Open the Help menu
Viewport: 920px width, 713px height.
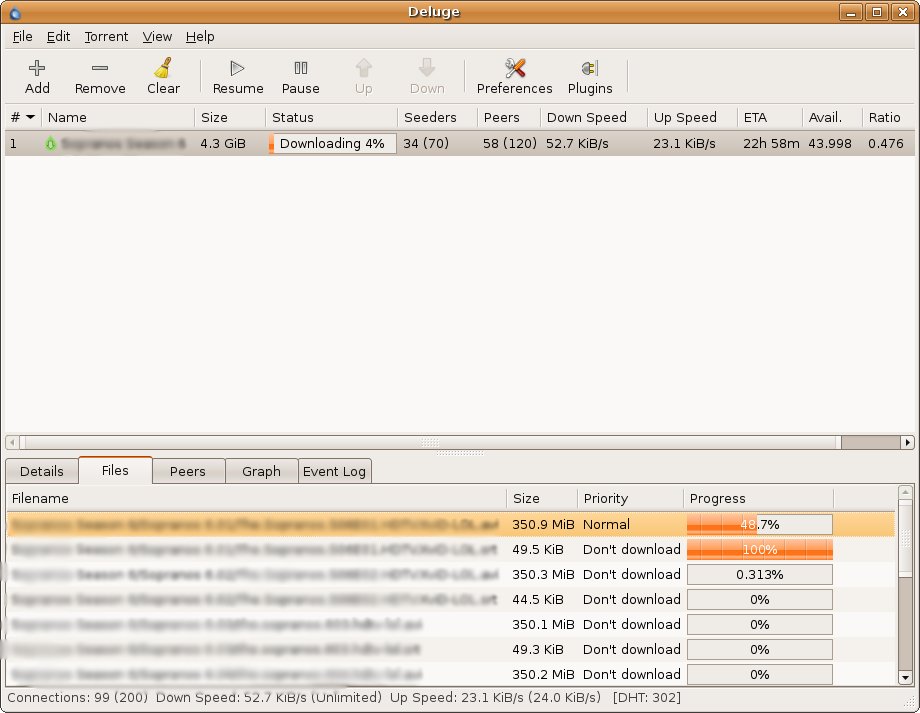pyautogui.click(x=200, y=36)
